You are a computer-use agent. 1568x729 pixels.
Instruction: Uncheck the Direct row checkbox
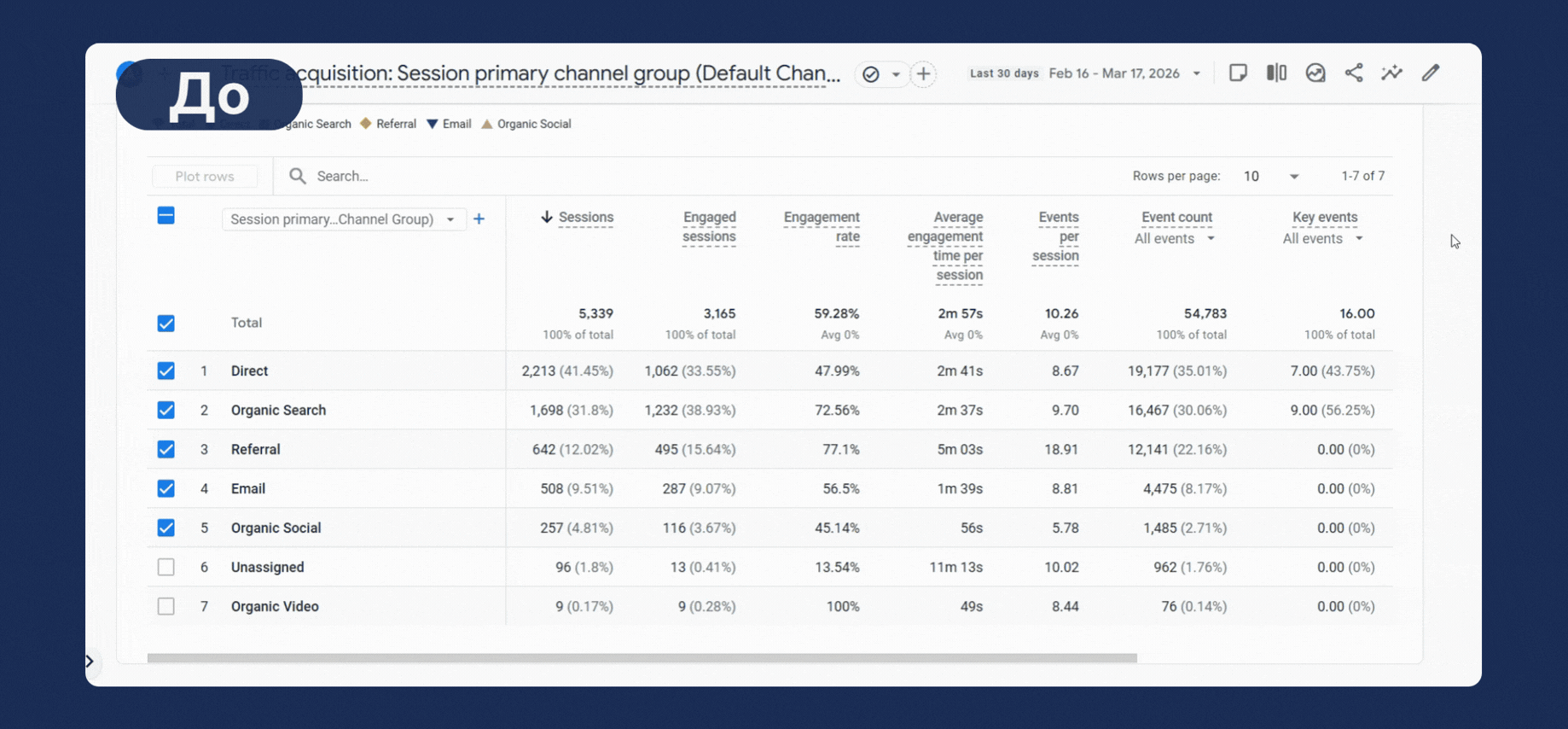click(166, 371)
